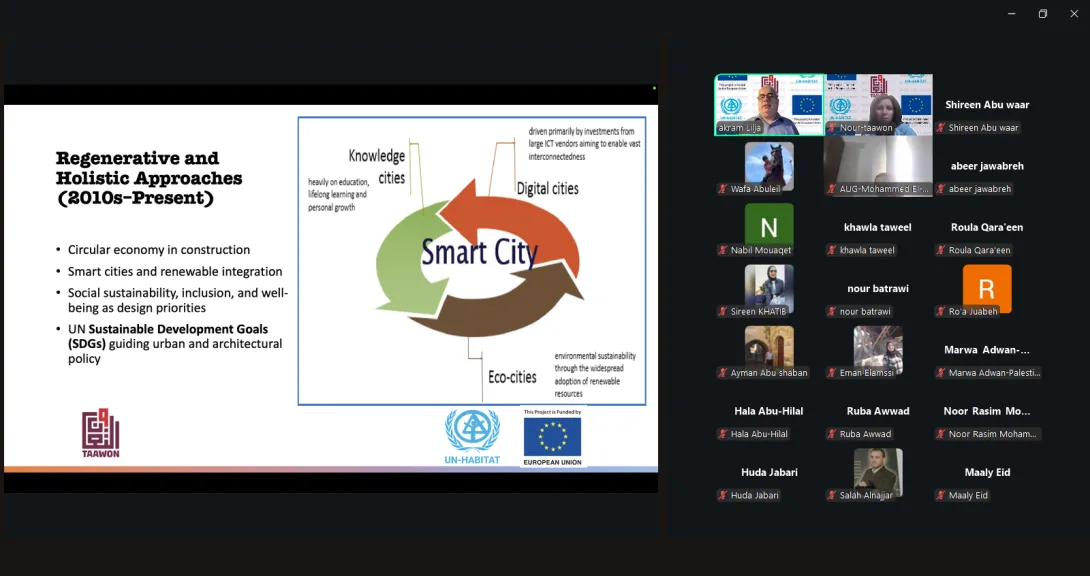
Task: Restore down the meeting window
Action: pyautogui.click(x=1043, y=14)
